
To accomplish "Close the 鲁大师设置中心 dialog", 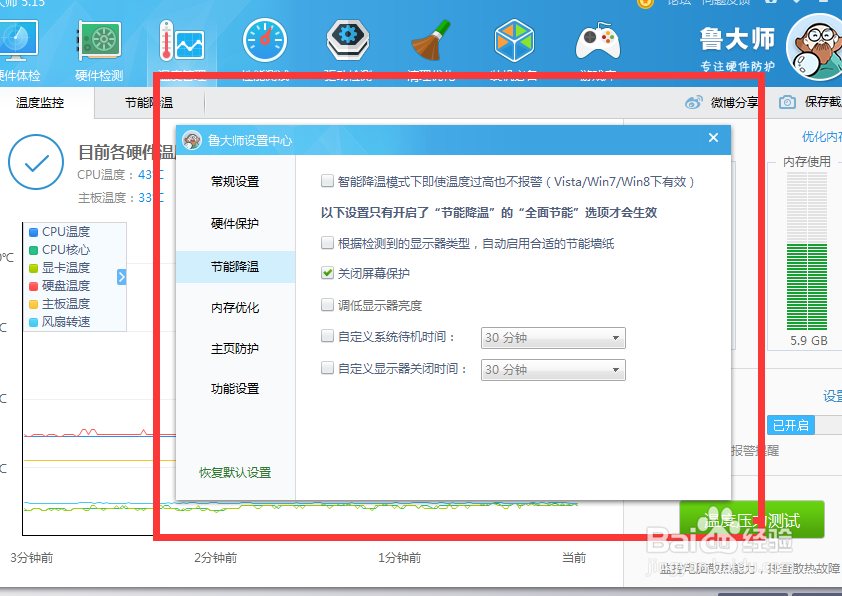I will [x=713, y=138].
